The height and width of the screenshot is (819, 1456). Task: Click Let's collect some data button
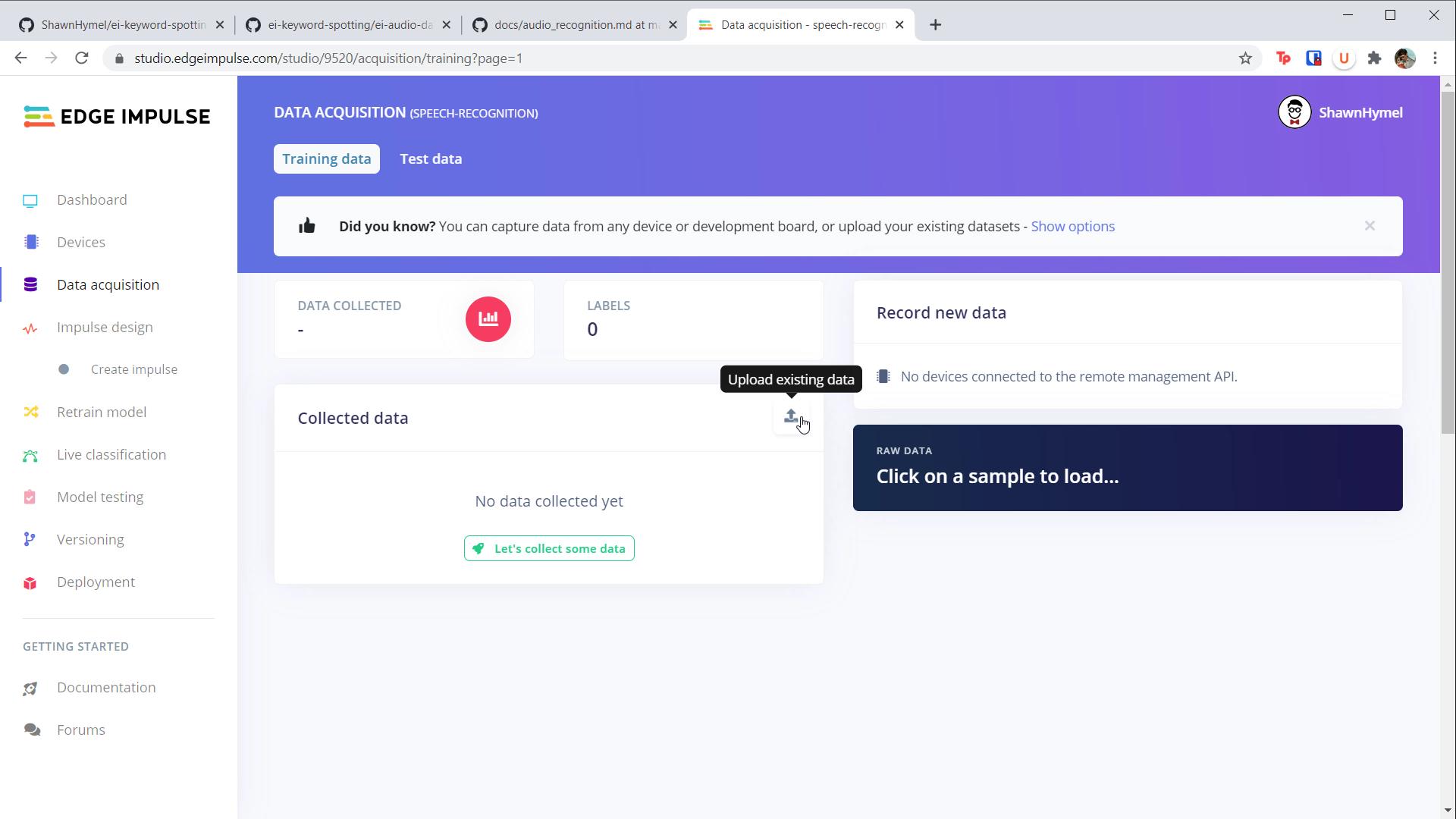coord(549,549)
